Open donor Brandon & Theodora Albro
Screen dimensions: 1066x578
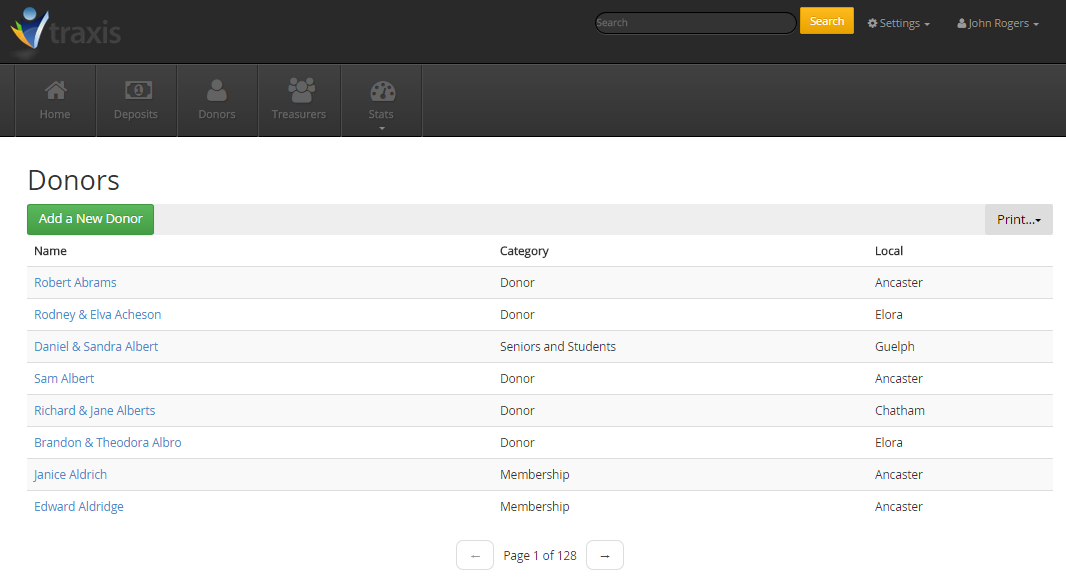[x=107, y=442]
